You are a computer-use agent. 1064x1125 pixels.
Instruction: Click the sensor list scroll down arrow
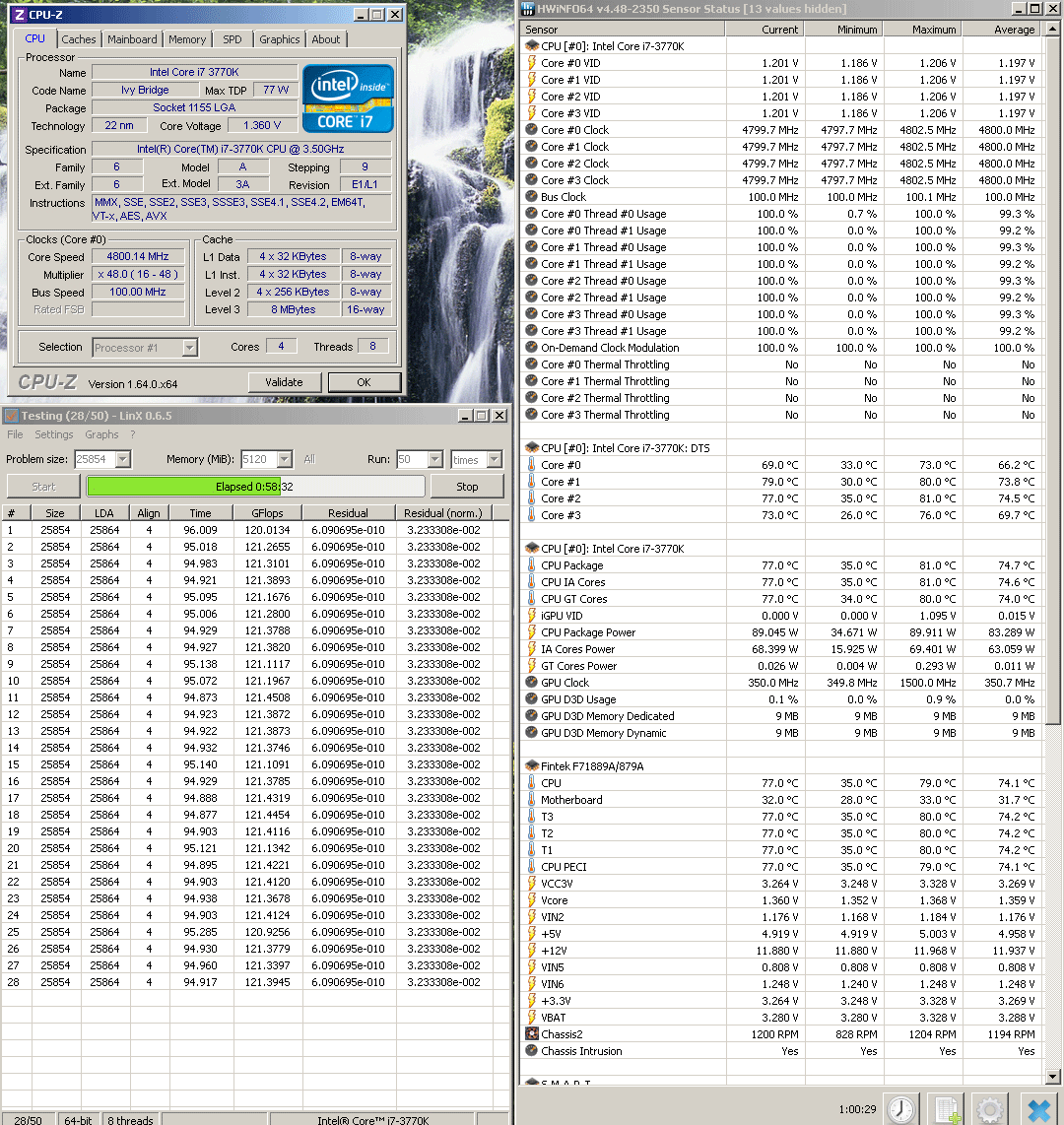(1052, 1076)
